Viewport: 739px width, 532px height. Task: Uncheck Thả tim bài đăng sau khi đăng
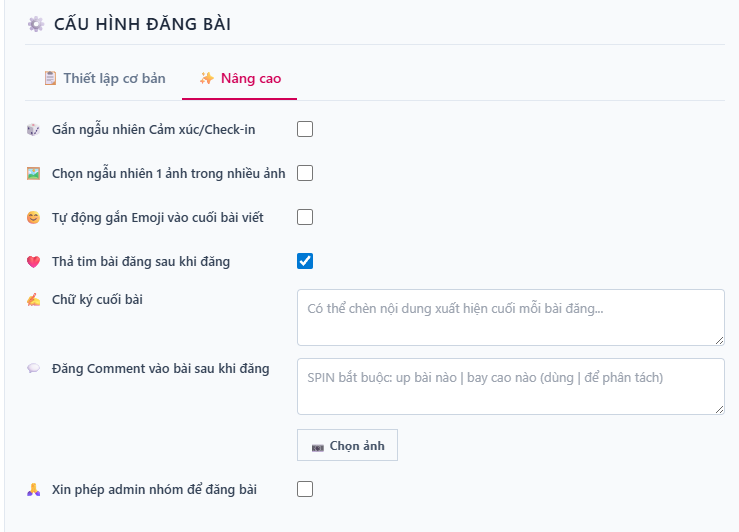[305, 261]
